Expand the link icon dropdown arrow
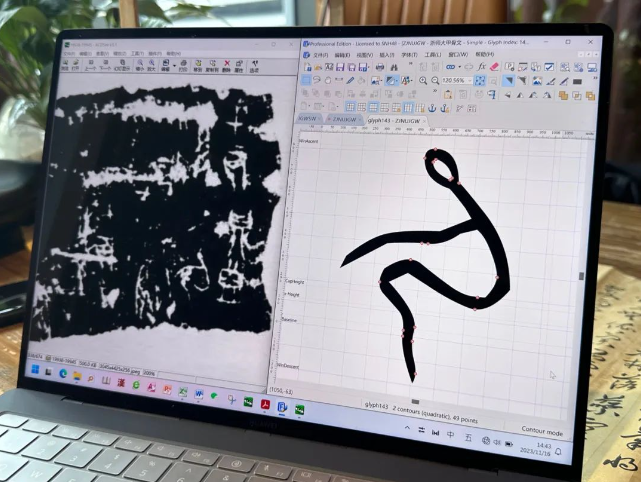The width and height of the screenshot is (641, 482). (459, 67)
